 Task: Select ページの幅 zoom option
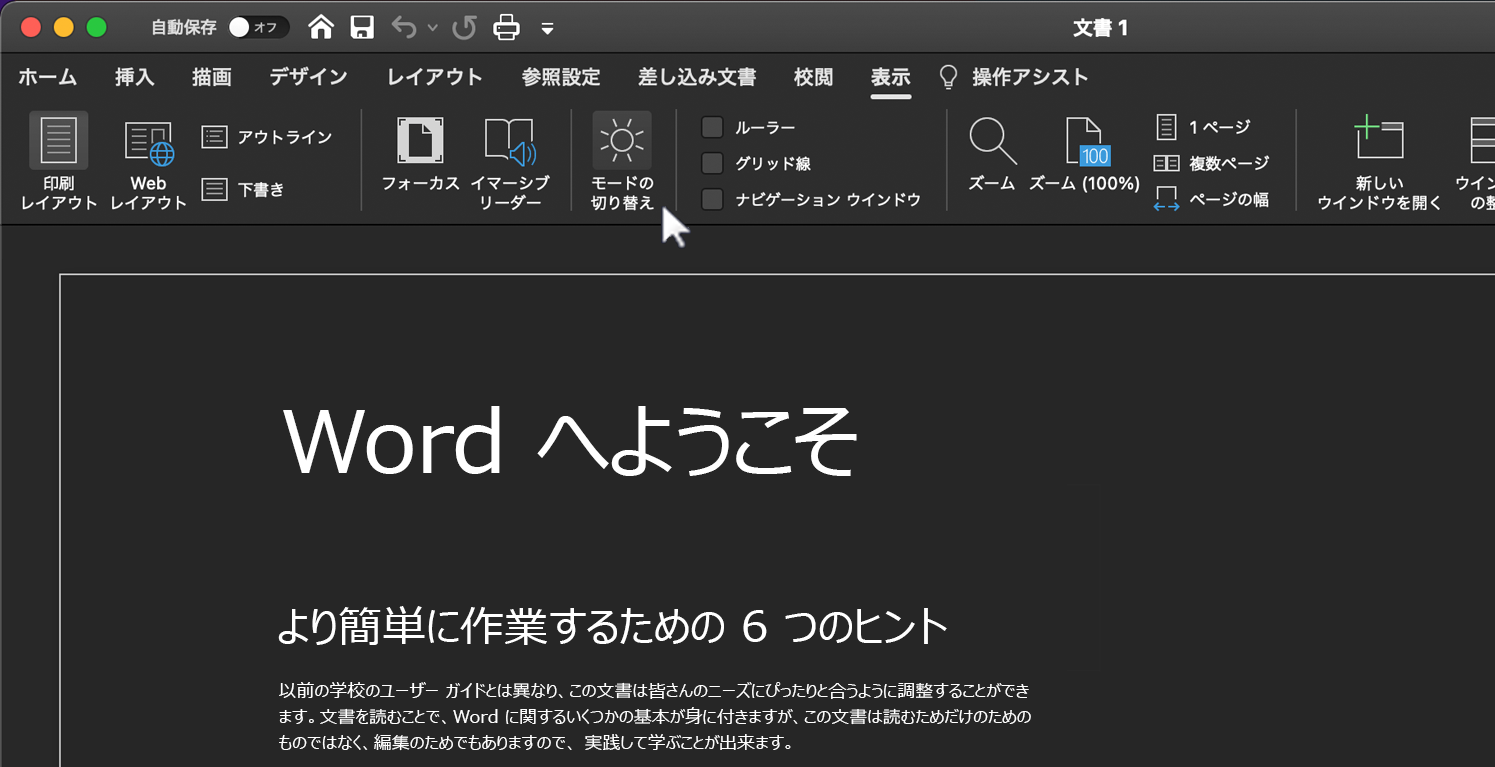tap(1211, 199)
